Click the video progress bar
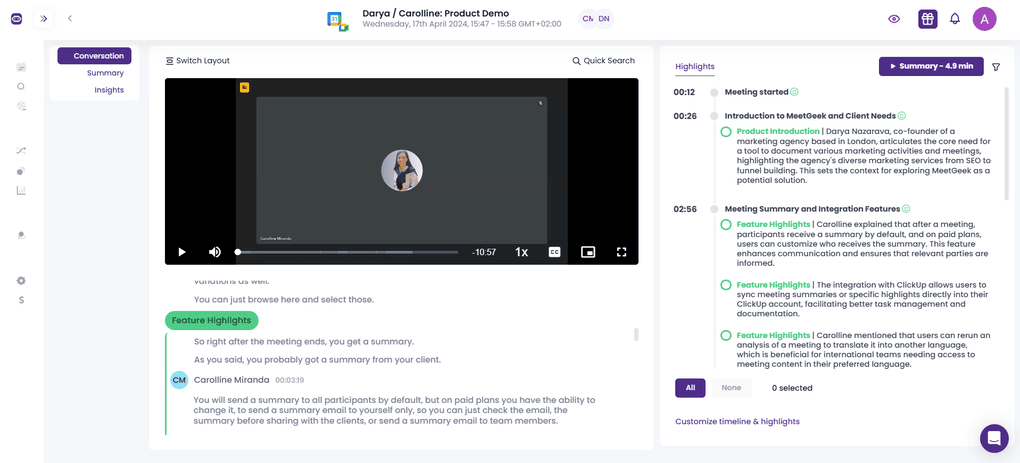The height and width of the screenshot is (463, 1020). (x=347, y=252)
